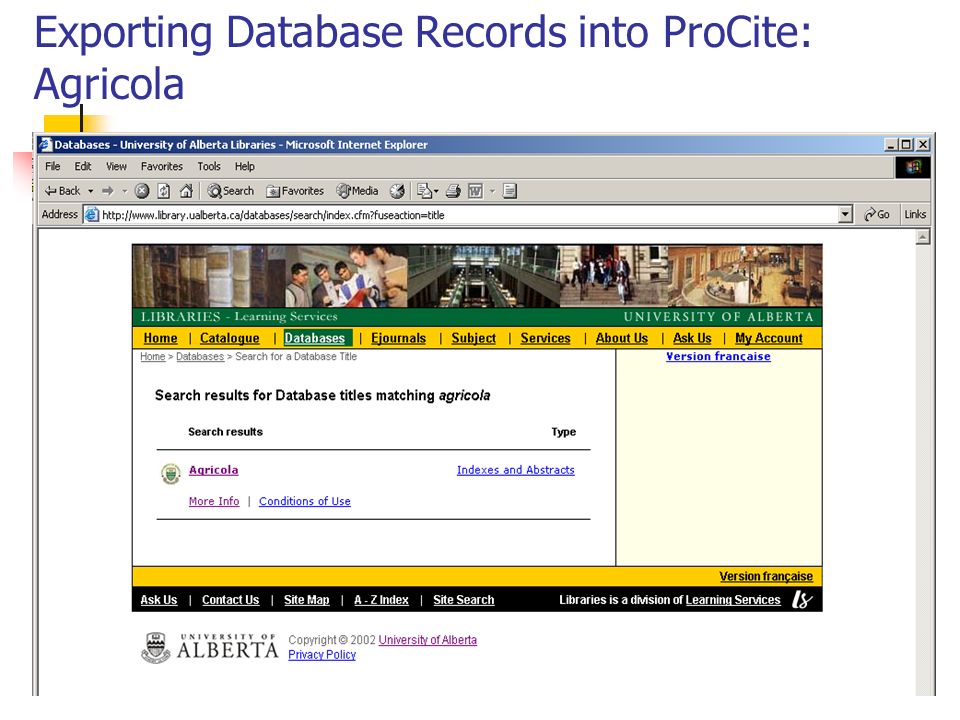The height and width of the screenshot is (720, 960).
Task: Click the Edit with Word icon
Action: pyautogui.click(x=475, y=191)
